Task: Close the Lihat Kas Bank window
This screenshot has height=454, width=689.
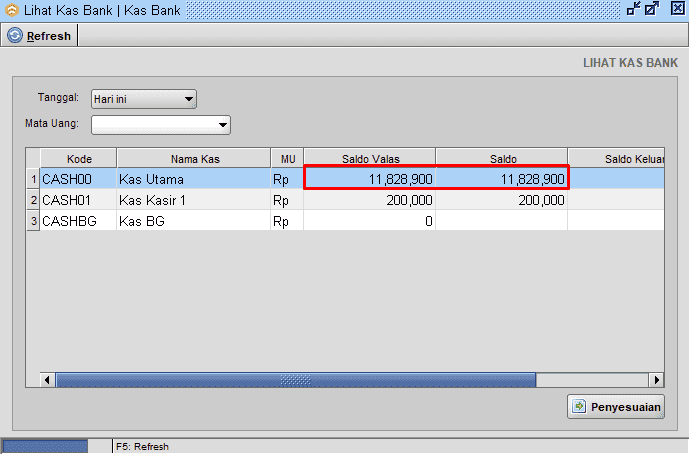Action: pyautogui.click(x=677, y=8)
